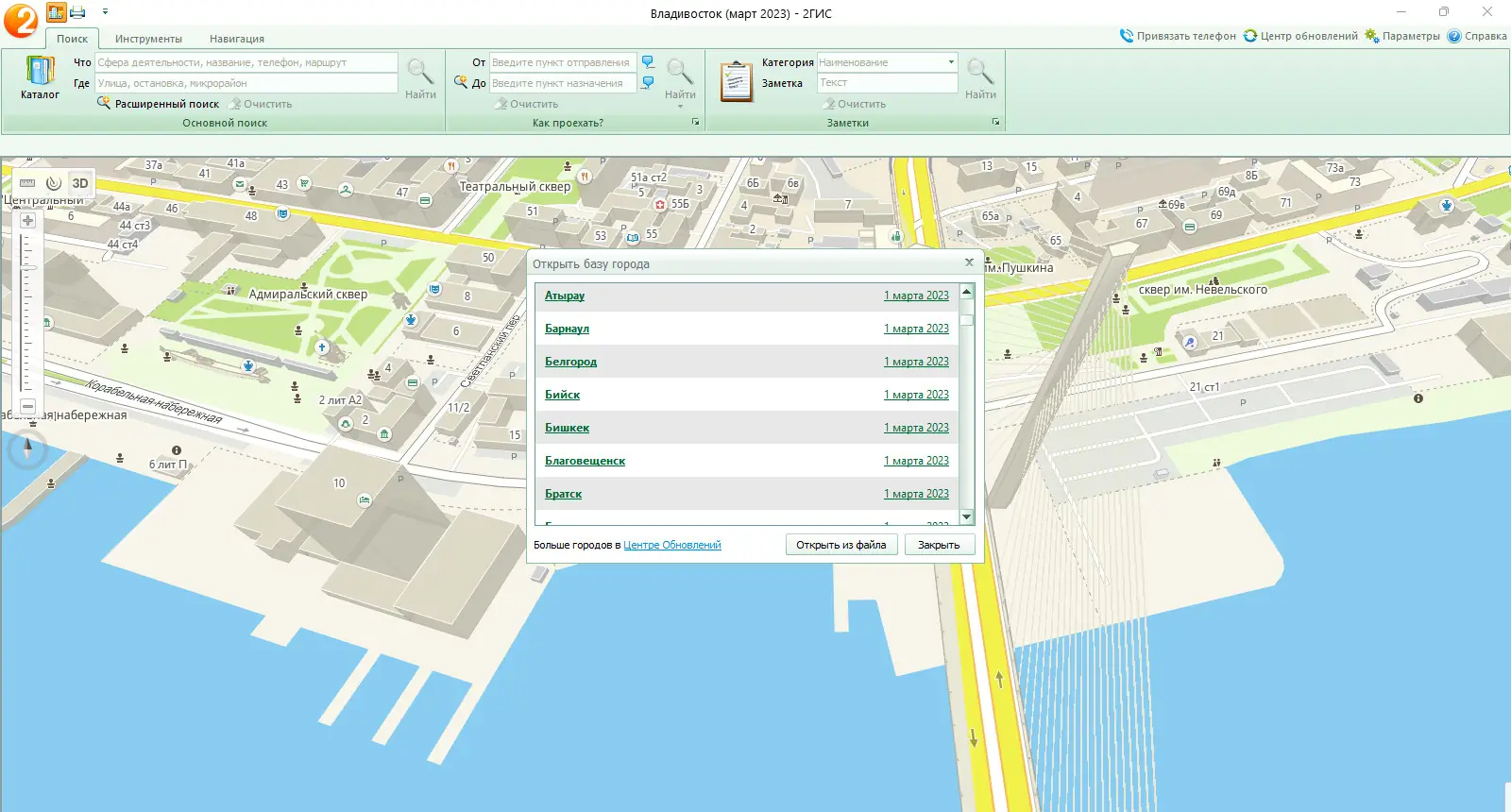The image size is (1511, 812).
Task: Focus the От departure field
Action: tap(563, 62)
